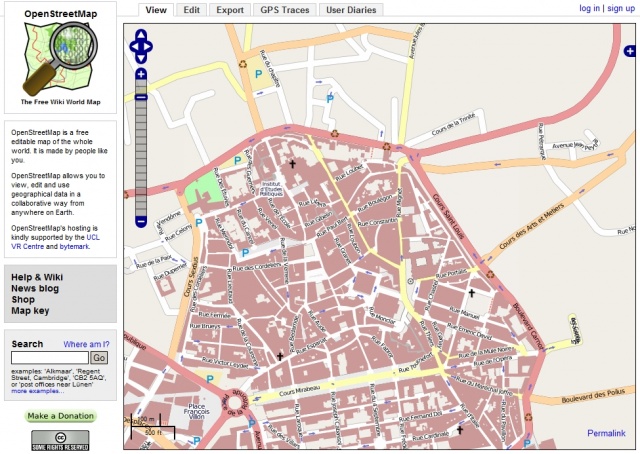This screenshot has height=454, width=640.
Task: Pan the map south with down arrow
Action: (x=141, y=58)
